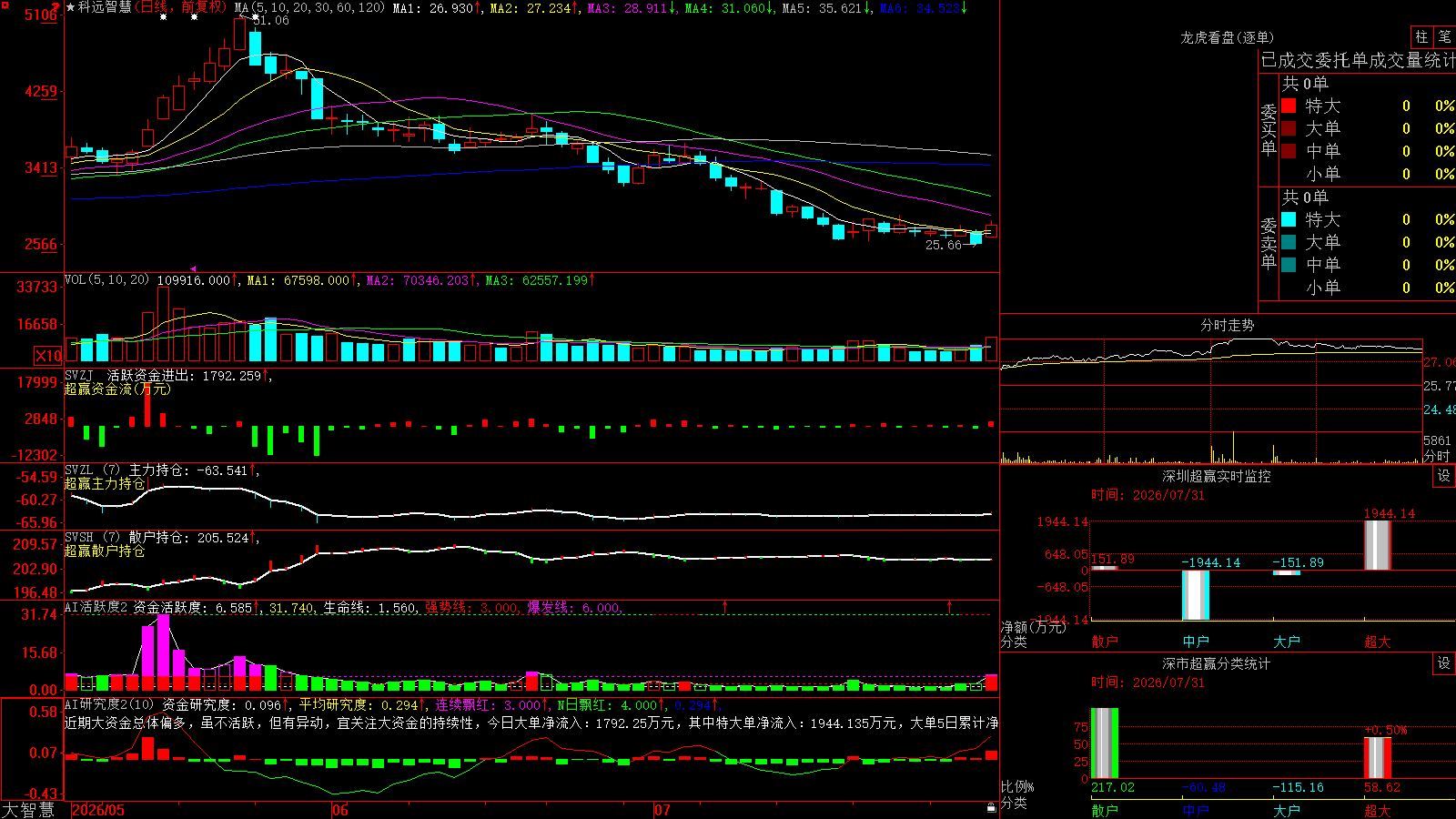The height and width of the screenshot is (819, 1456).
Task: Click the 大智慧 logo at bottom-left
Action: point(28,810)
